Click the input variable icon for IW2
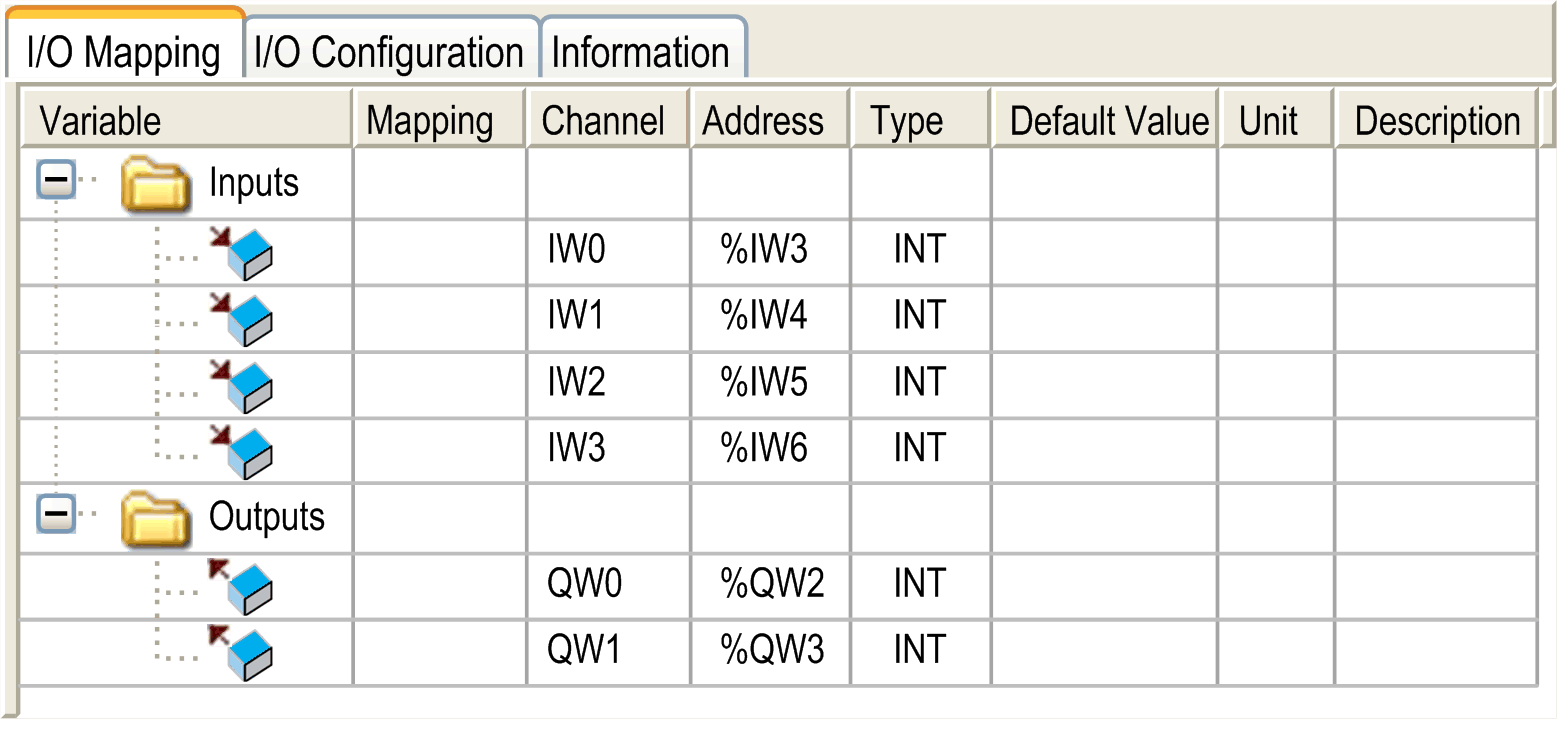Screen dimensions: 1557x756 tap(243, 386)
